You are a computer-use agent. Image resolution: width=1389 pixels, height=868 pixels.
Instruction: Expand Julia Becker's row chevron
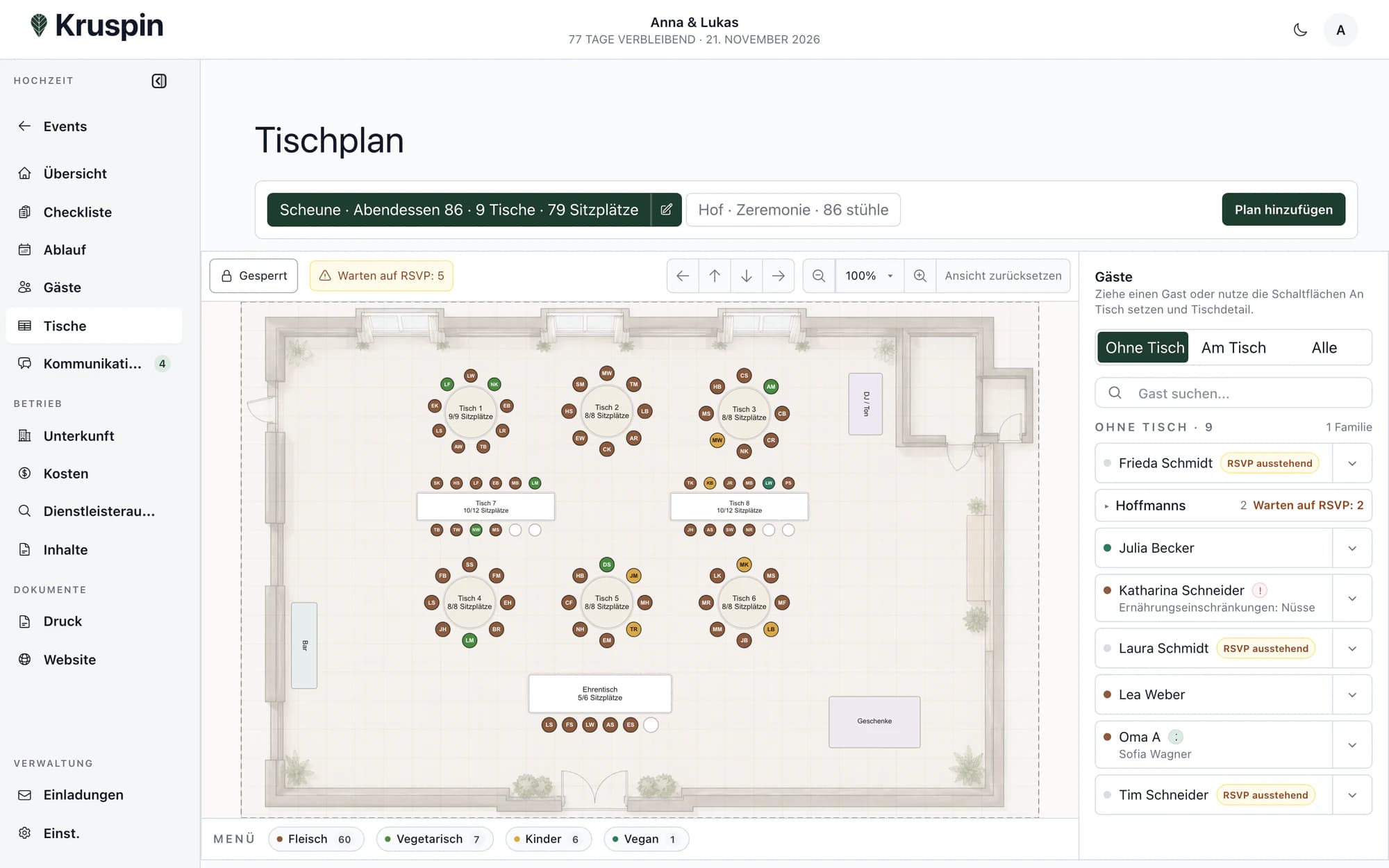click(1352, 549)
